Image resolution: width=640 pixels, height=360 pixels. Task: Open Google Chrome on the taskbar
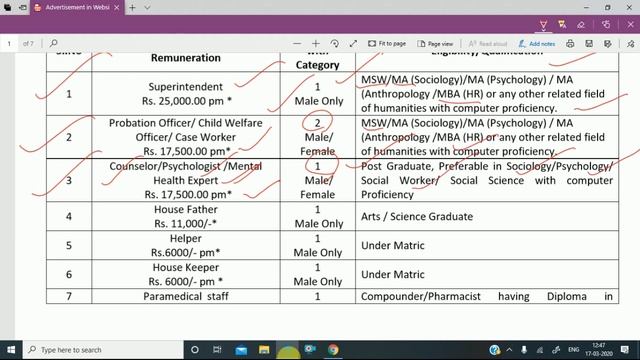pos(333,350)
